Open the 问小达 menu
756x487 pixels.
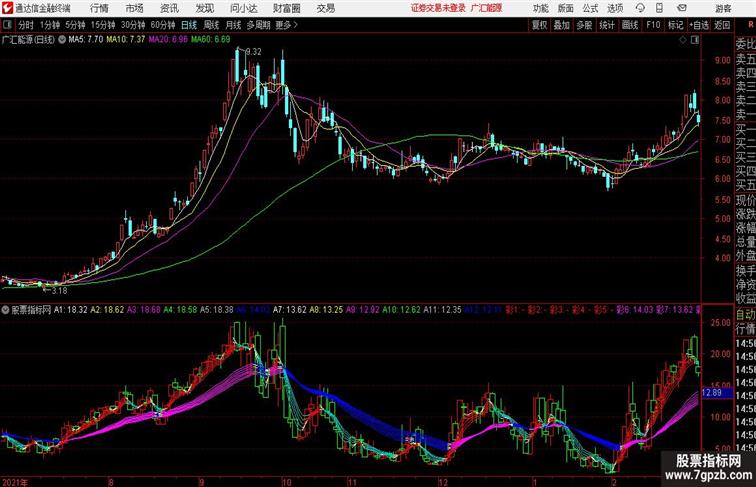243,8
